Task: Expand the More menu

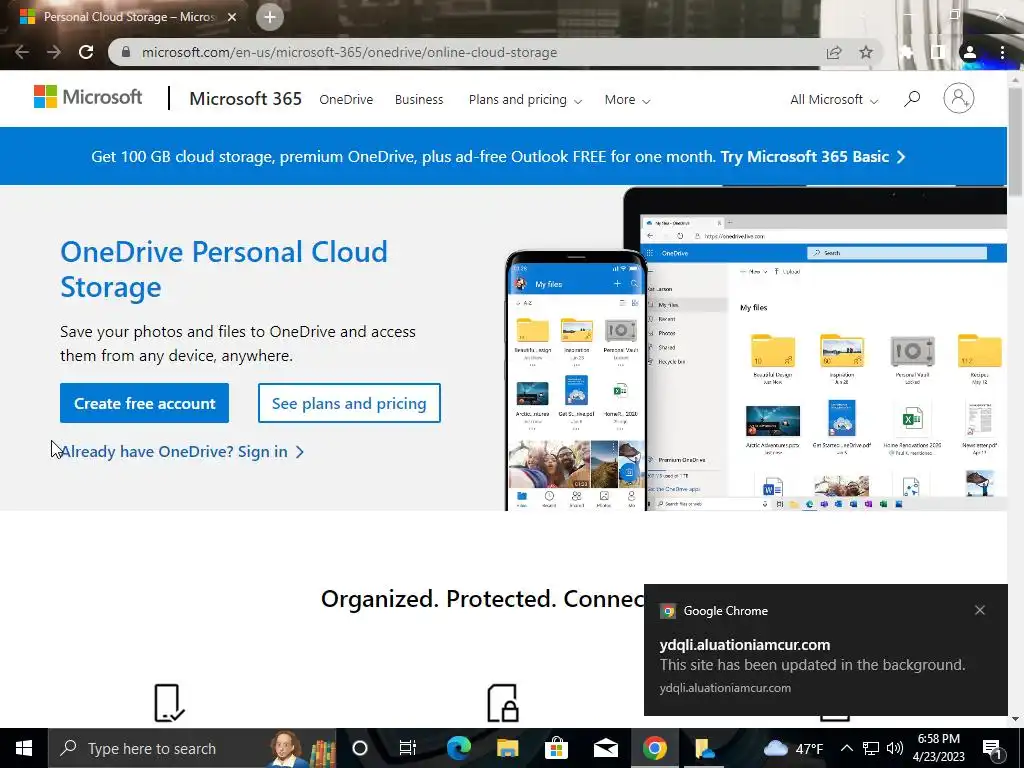Action: [627, 100]
